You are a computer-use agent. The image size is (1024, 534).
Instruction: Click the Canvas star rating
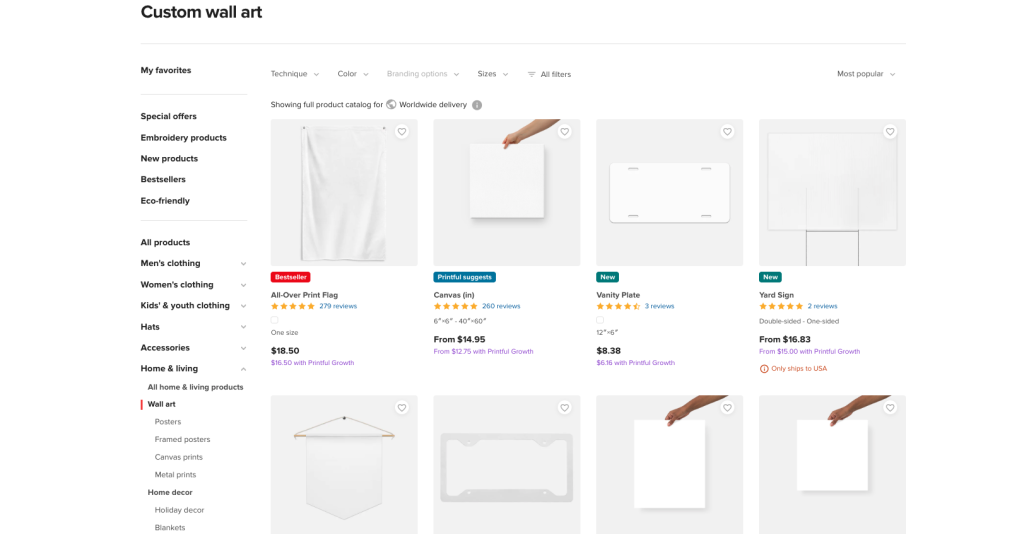point(455,307)
